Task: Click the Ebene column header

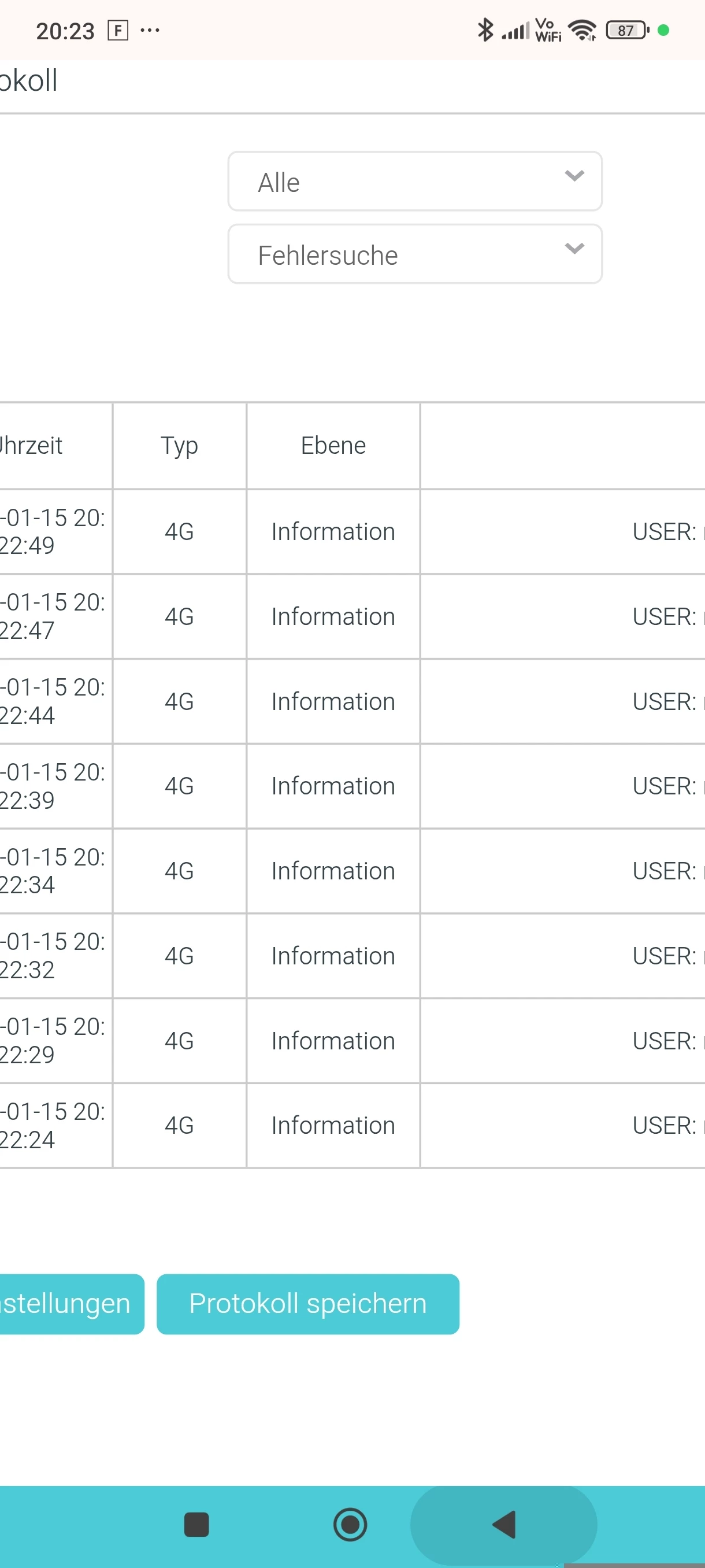Action: pos(333,446)
